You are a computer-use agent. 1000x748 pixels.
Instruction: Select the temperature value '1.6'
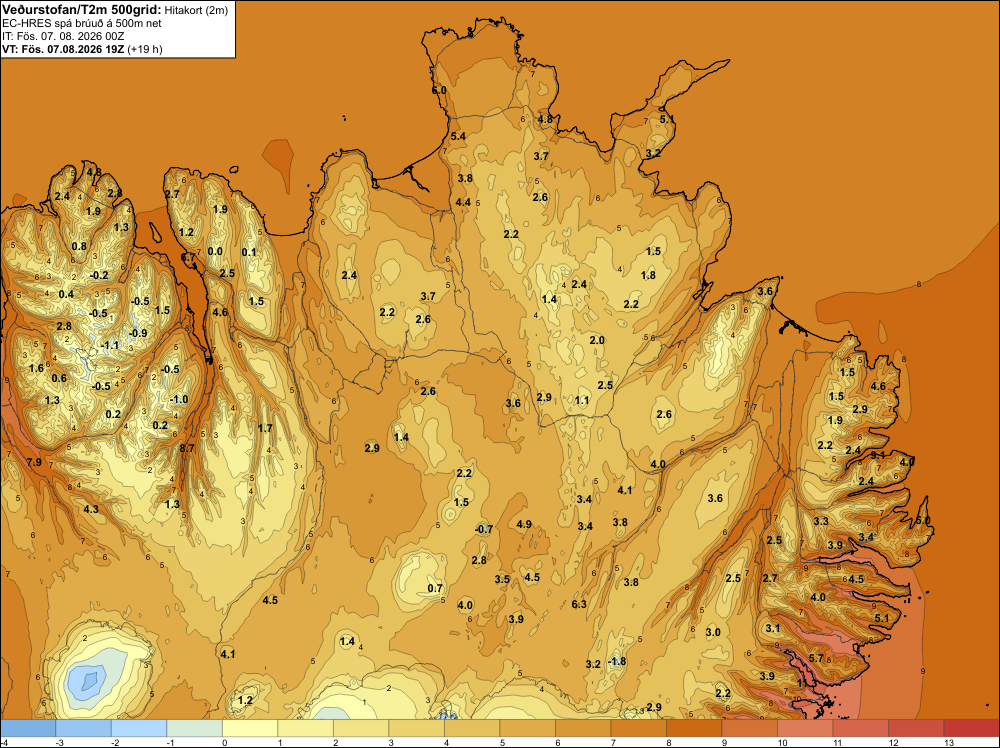click(x=36, y=368)
